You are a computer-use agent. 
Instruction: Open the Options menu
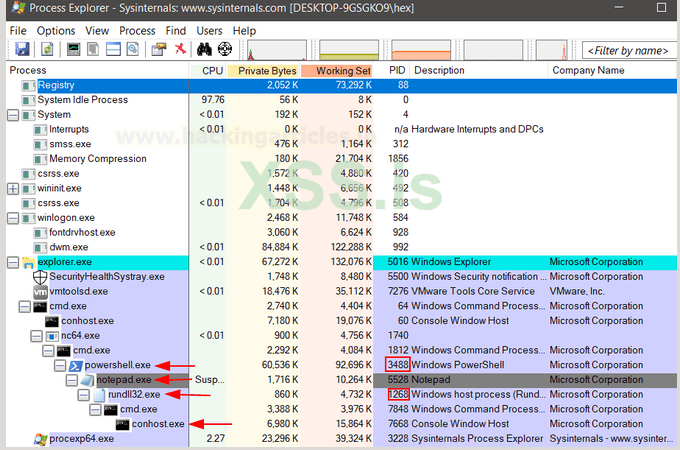click(x=56, y=31)
